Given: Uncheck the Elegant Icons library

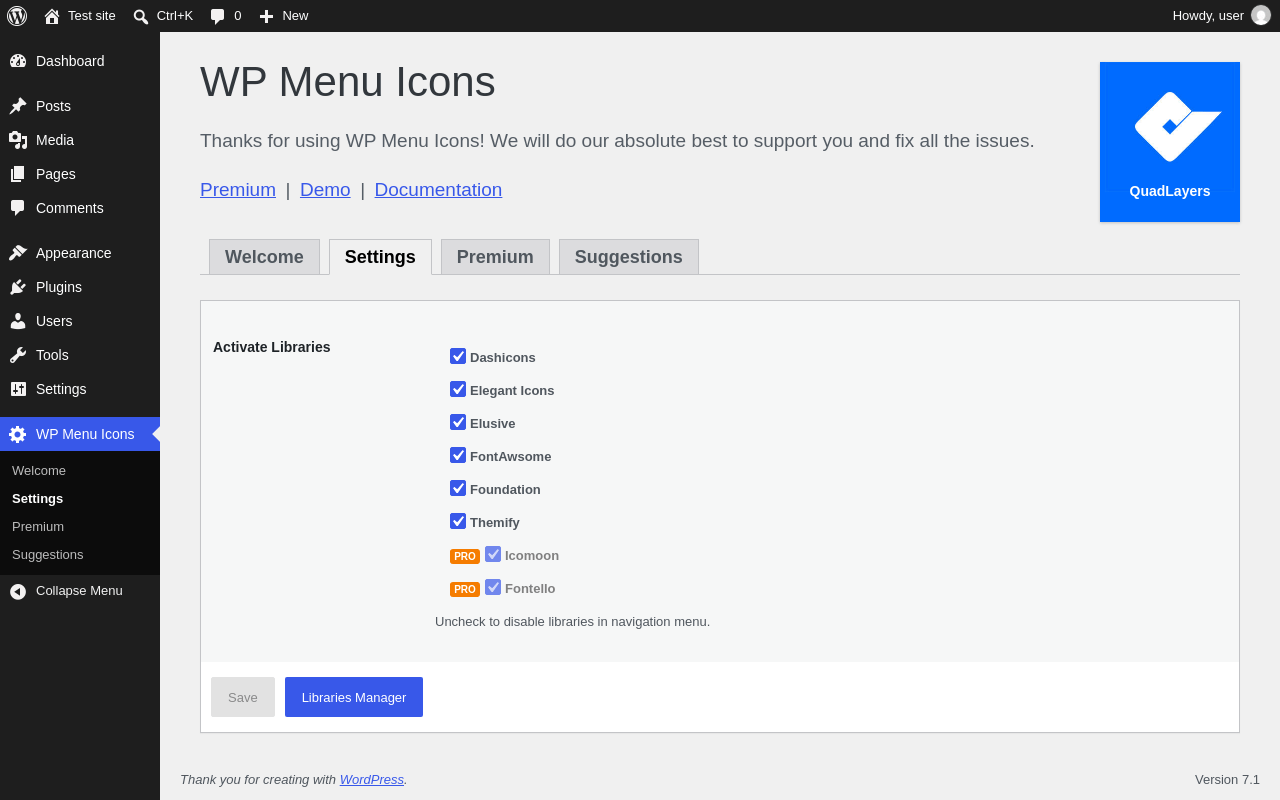Looking at the screenshot, I should [x=458, y=389].
